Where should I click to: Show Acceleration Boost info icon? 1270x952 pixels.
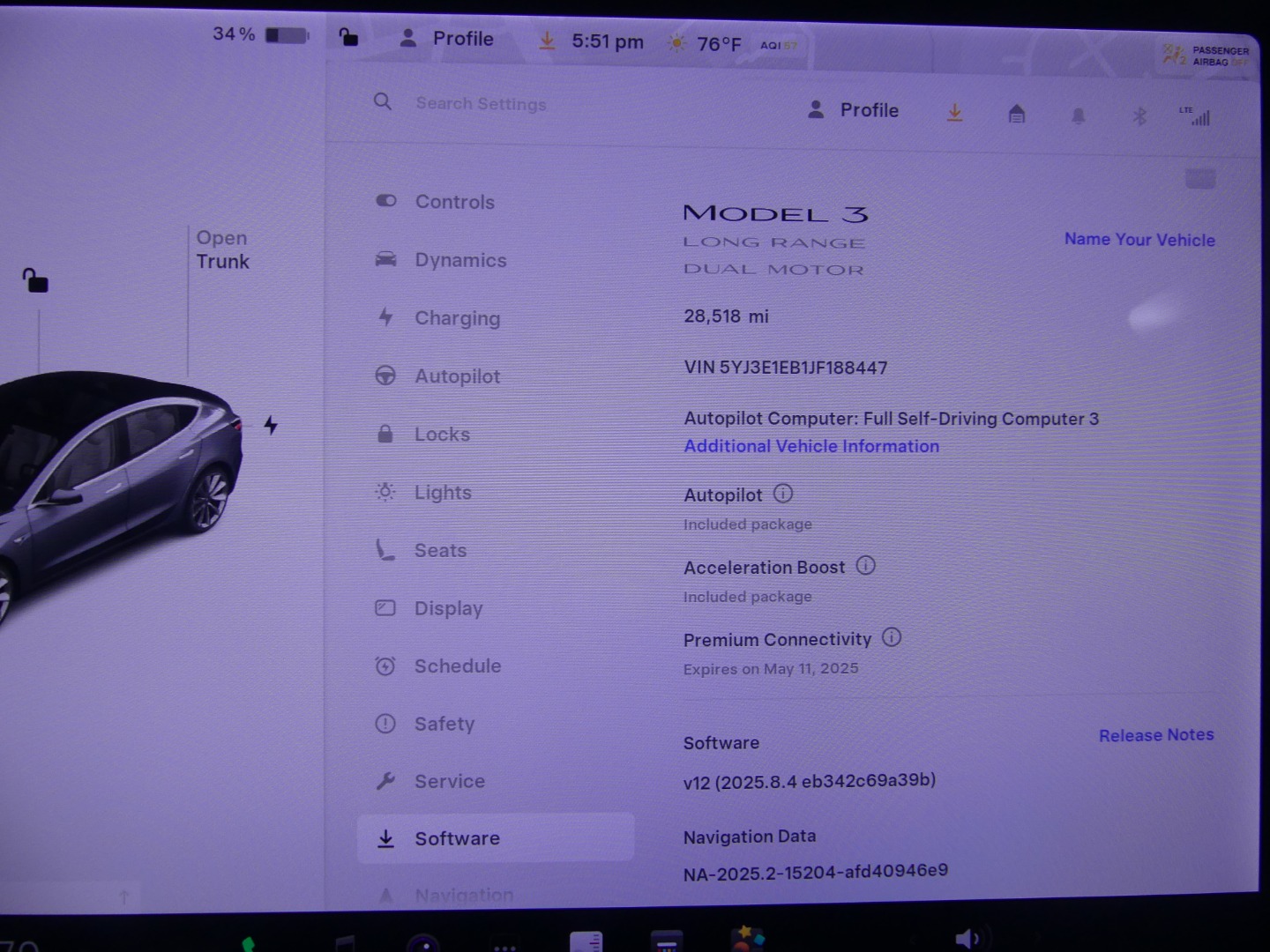866,566
